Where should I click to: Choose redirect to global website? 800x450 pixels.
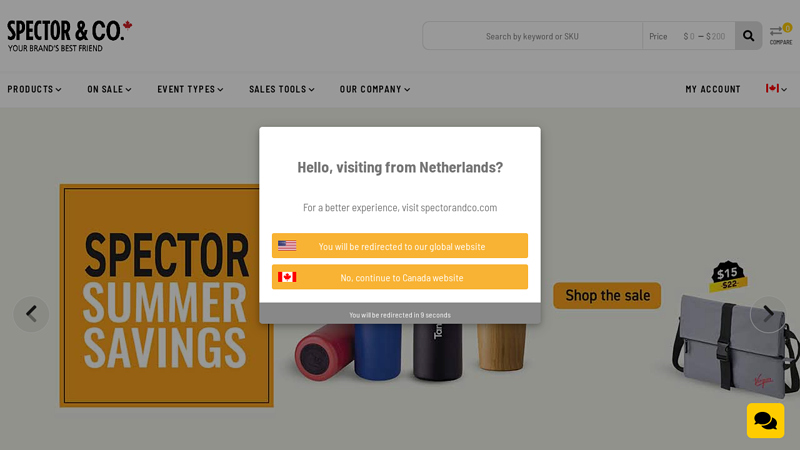pos(400,246)
